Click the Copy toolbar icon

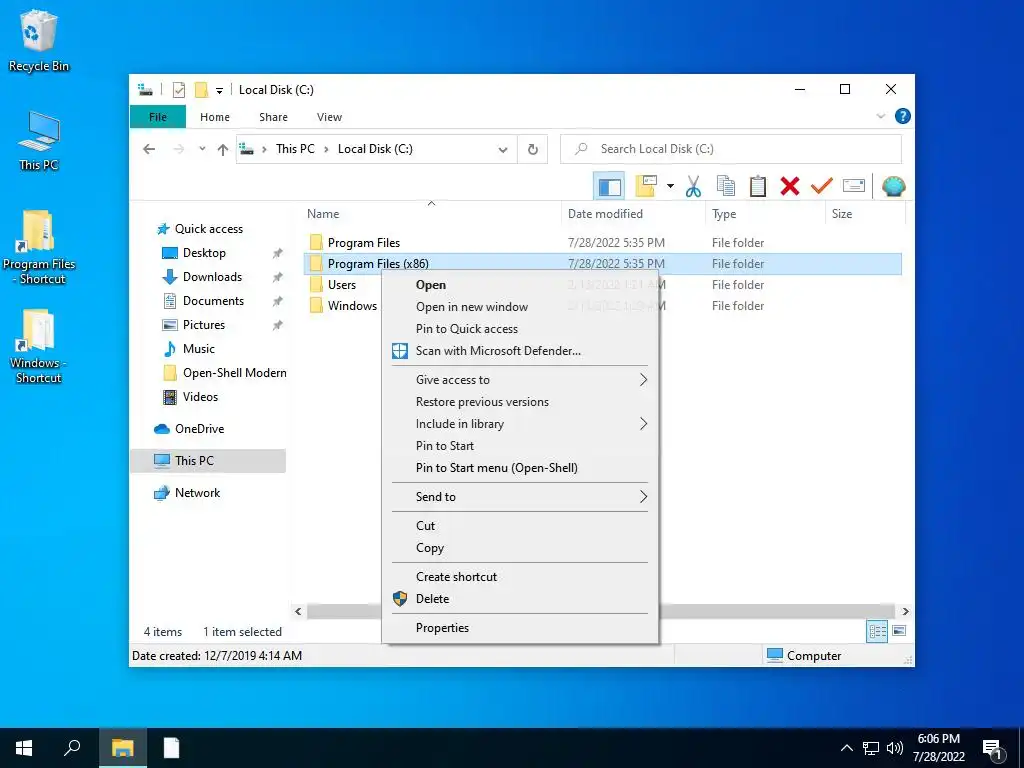tap(726, 187)
